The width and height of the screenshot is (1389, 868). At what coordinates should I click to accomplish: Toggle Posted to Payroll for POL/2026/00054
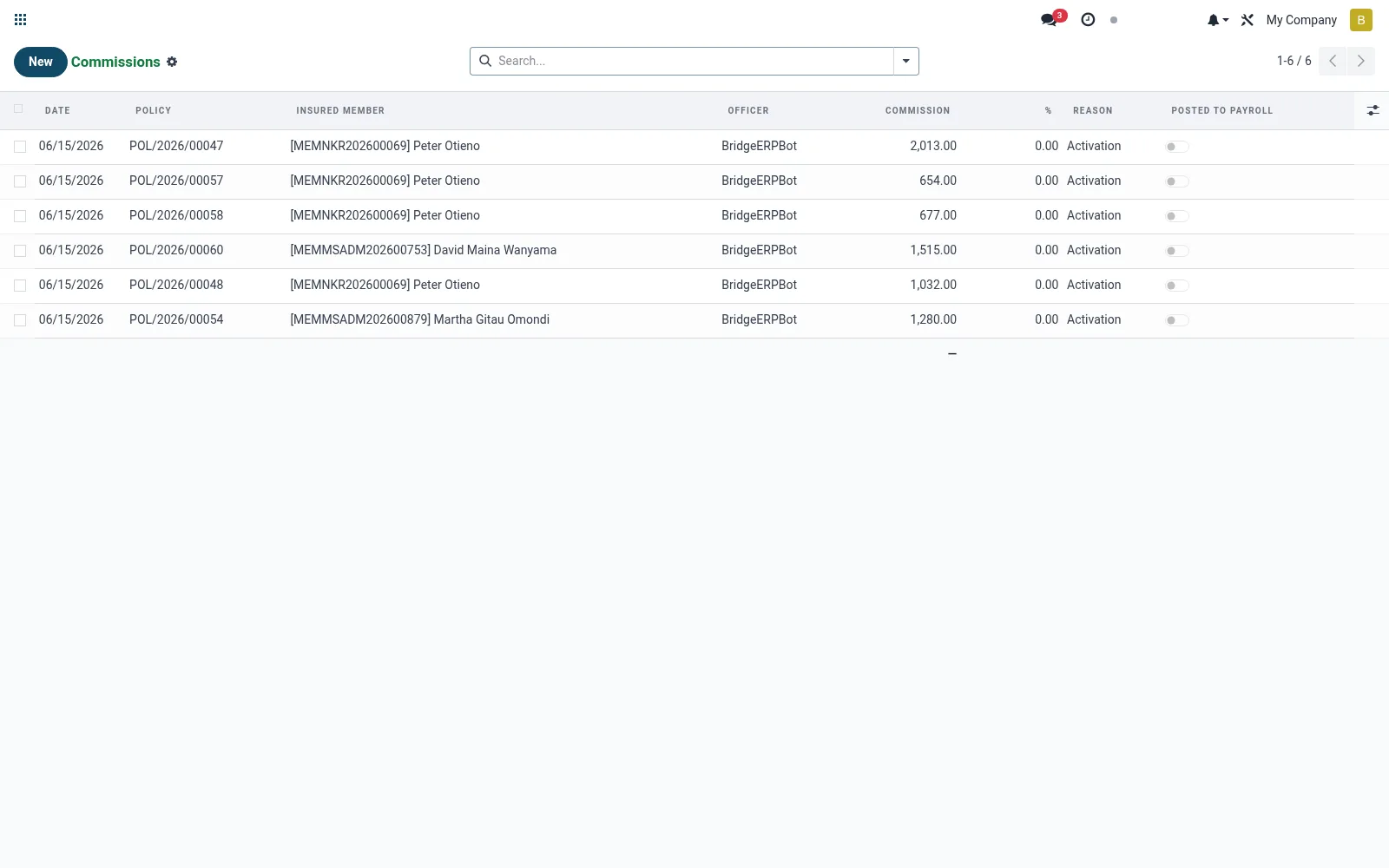[1177, 320]
